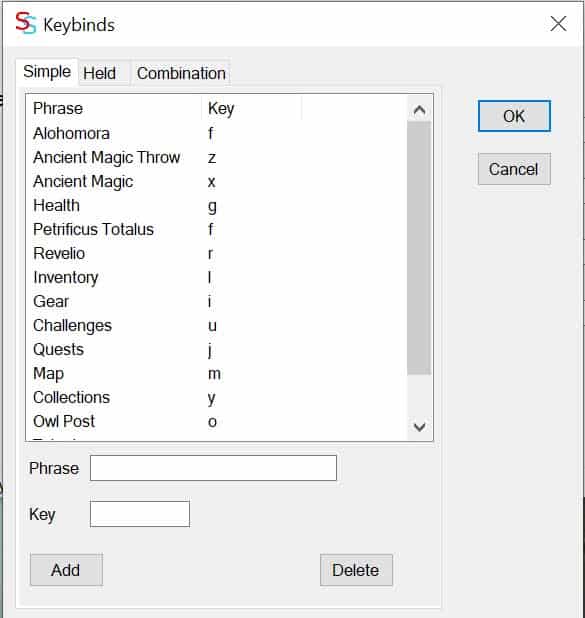Click the Cancel button

tap(514, 169)
